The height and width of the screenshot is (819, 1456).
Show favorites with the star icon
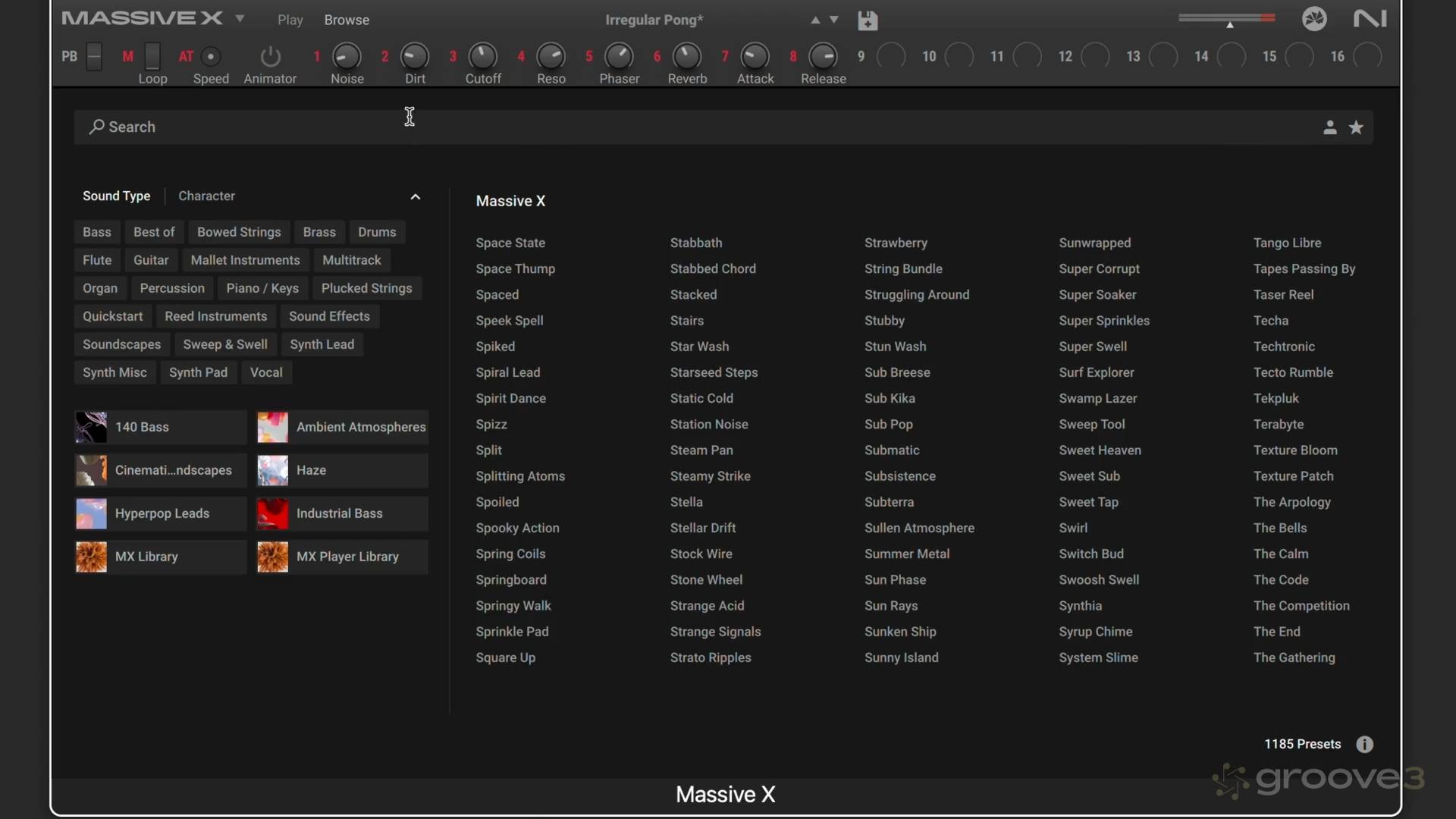[x=1356, y=127]
